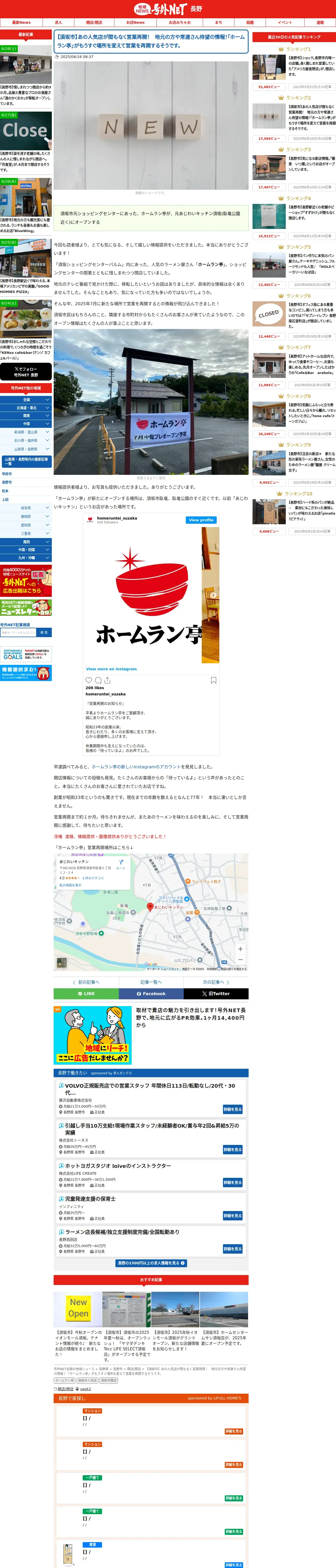Click the 検索 search button
336x1568 pixels.
click(44, 632)
